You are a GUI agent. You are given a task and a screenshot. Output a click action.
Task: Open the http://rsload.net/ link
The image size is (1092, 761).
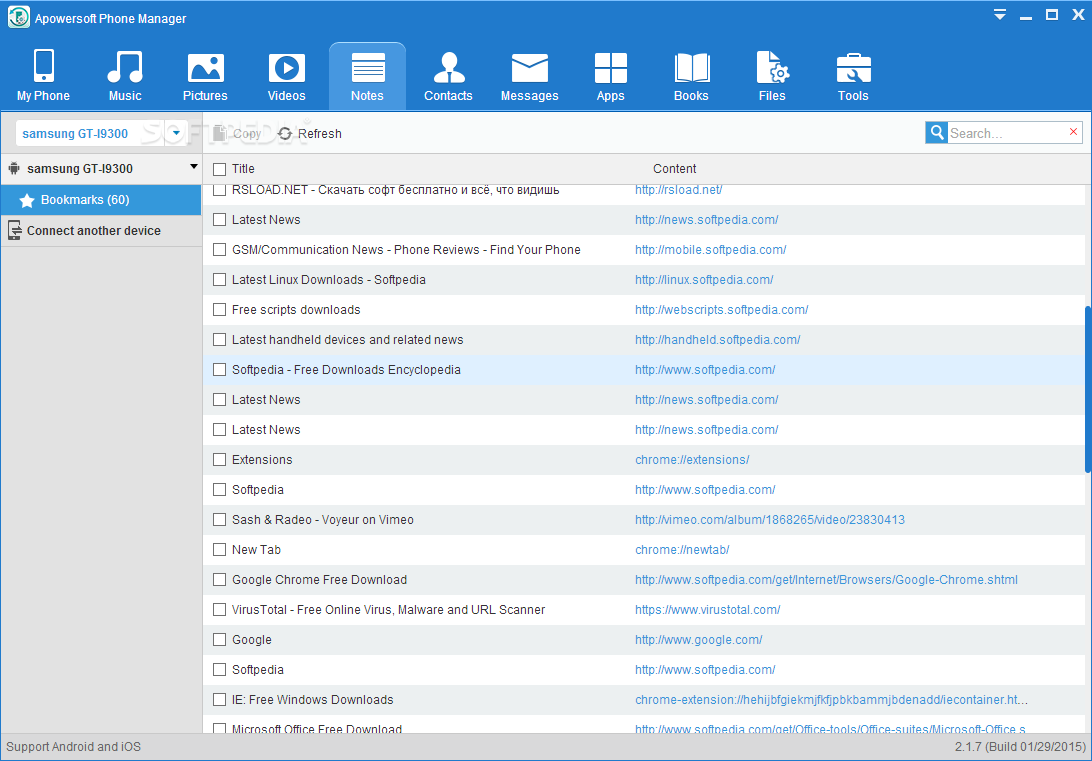[x=678, y=189]
